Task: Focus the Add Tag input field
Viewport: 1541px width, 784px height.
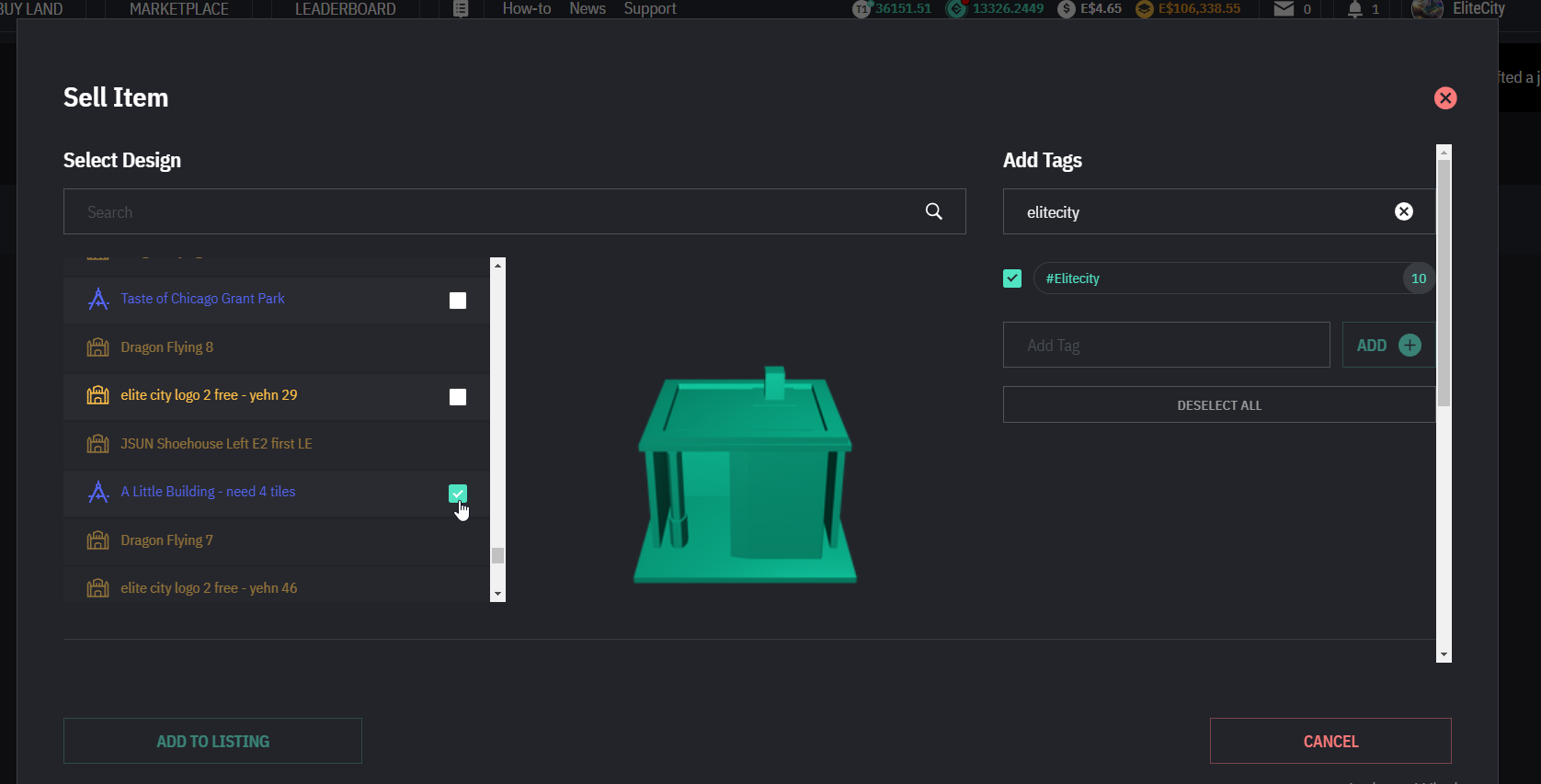Action: point(1166,346)
